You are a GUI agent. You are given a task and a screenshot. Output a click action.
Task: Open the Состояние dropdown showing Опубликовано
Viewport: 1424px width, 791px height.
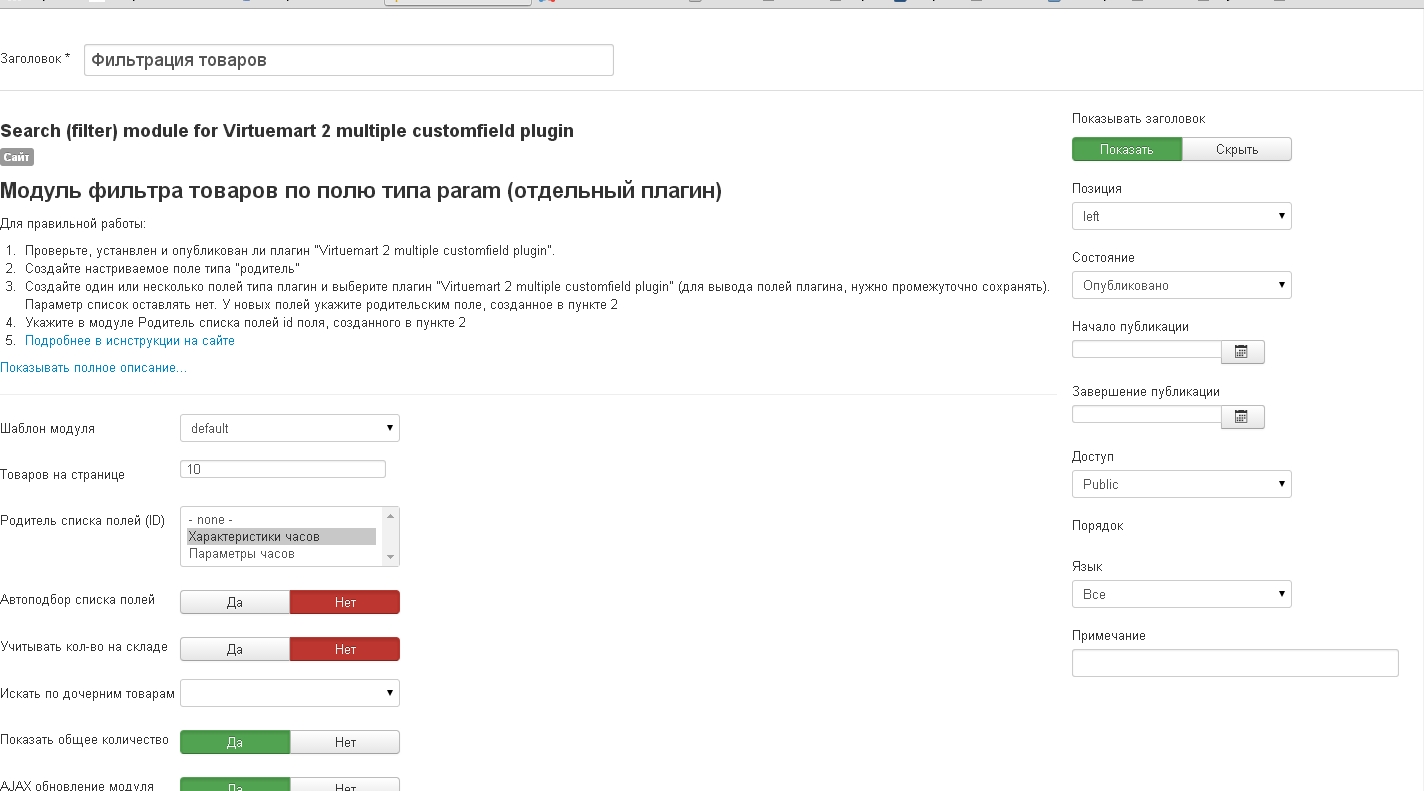point(1182,285)
